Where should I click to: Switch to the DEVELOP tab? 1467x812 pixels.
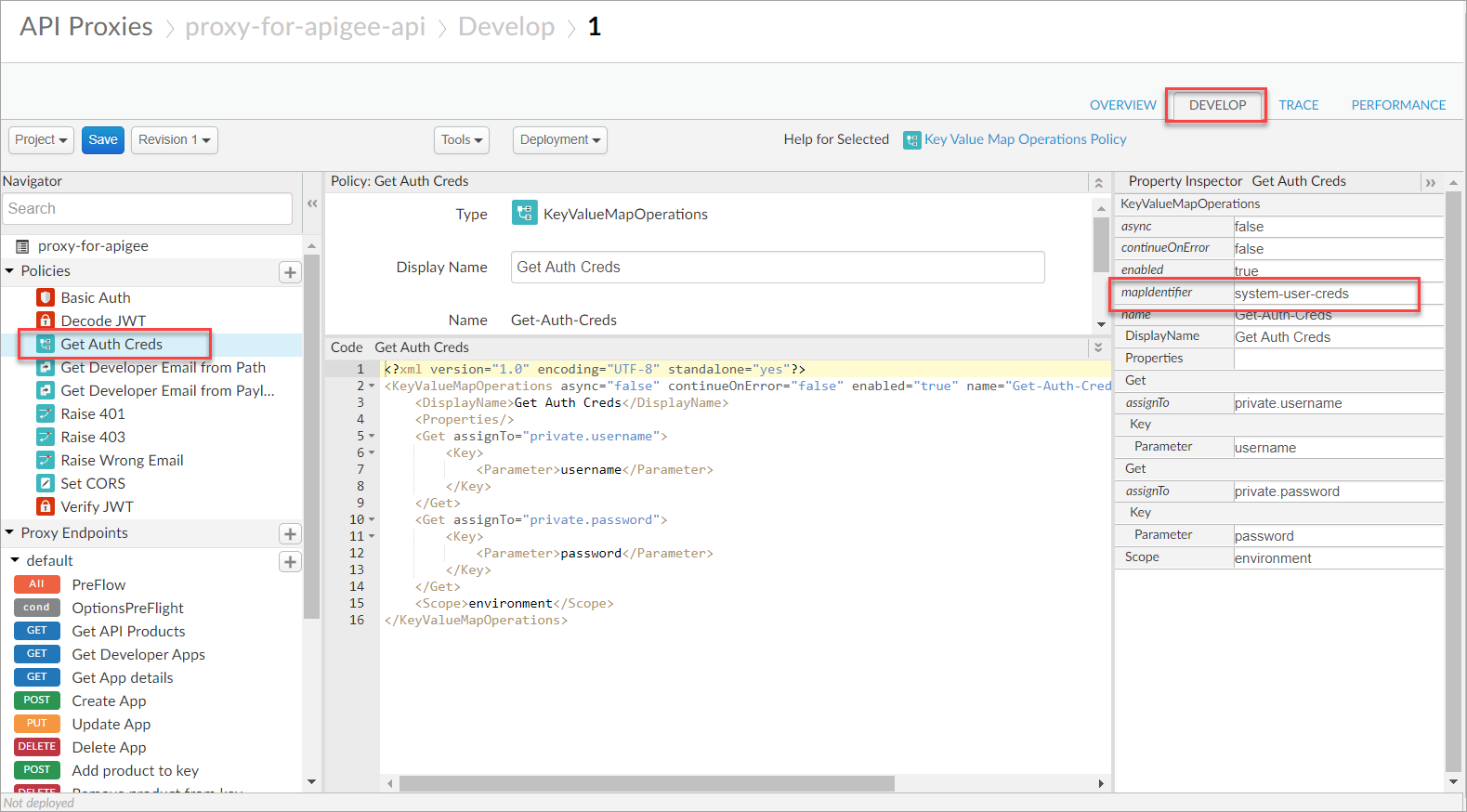[1217, 105]
